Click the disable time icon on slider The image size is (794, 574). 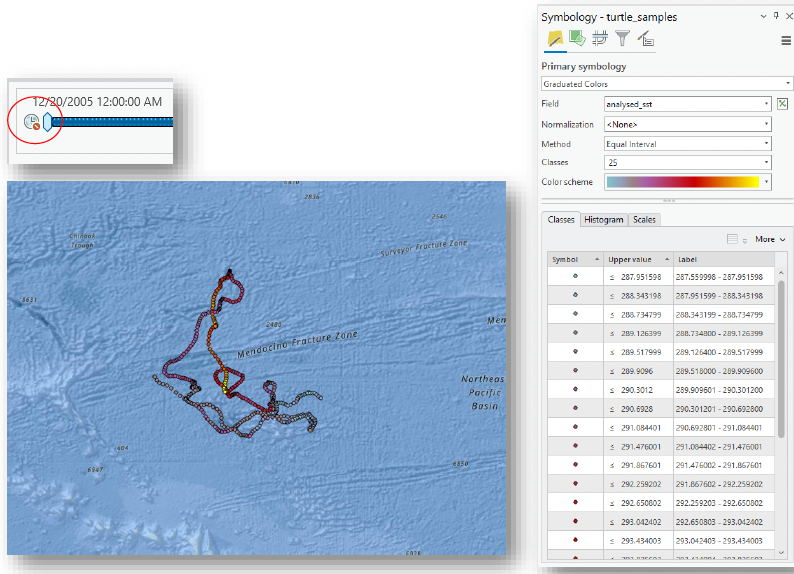[x=32, y=122]
